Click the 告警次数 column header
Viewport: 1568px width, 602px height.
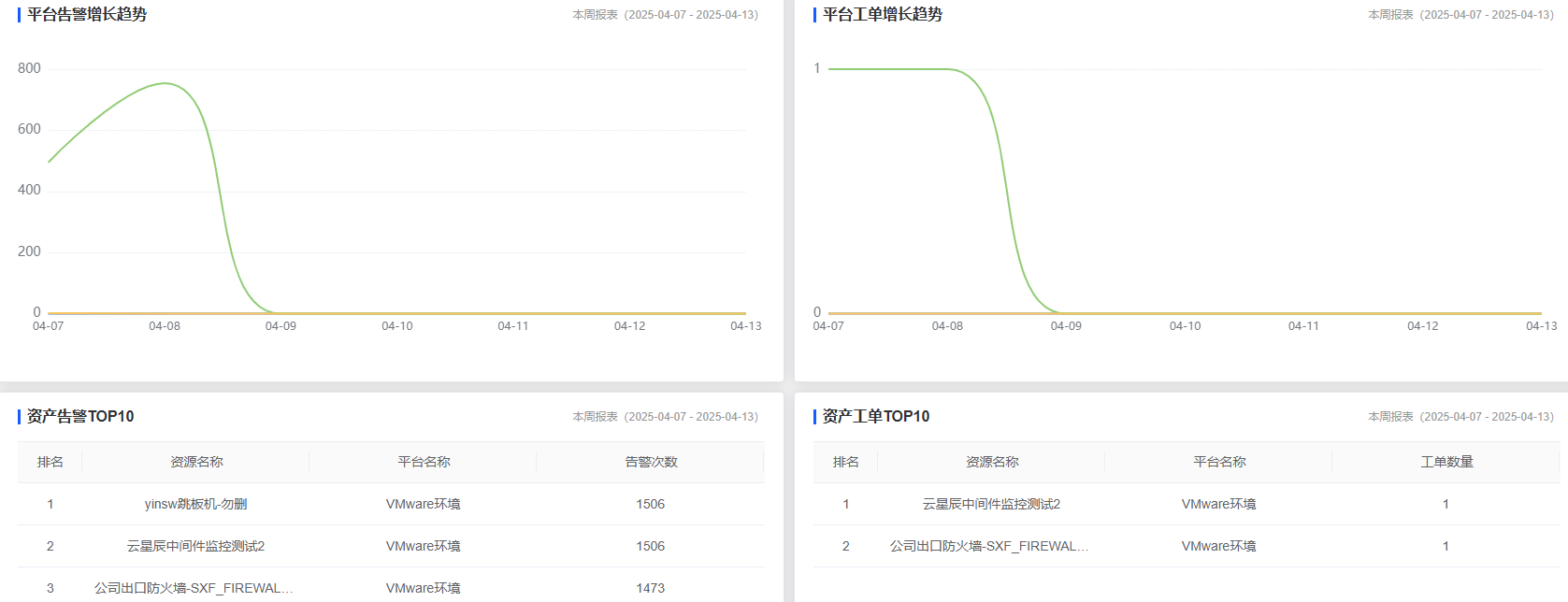point(651,462)
